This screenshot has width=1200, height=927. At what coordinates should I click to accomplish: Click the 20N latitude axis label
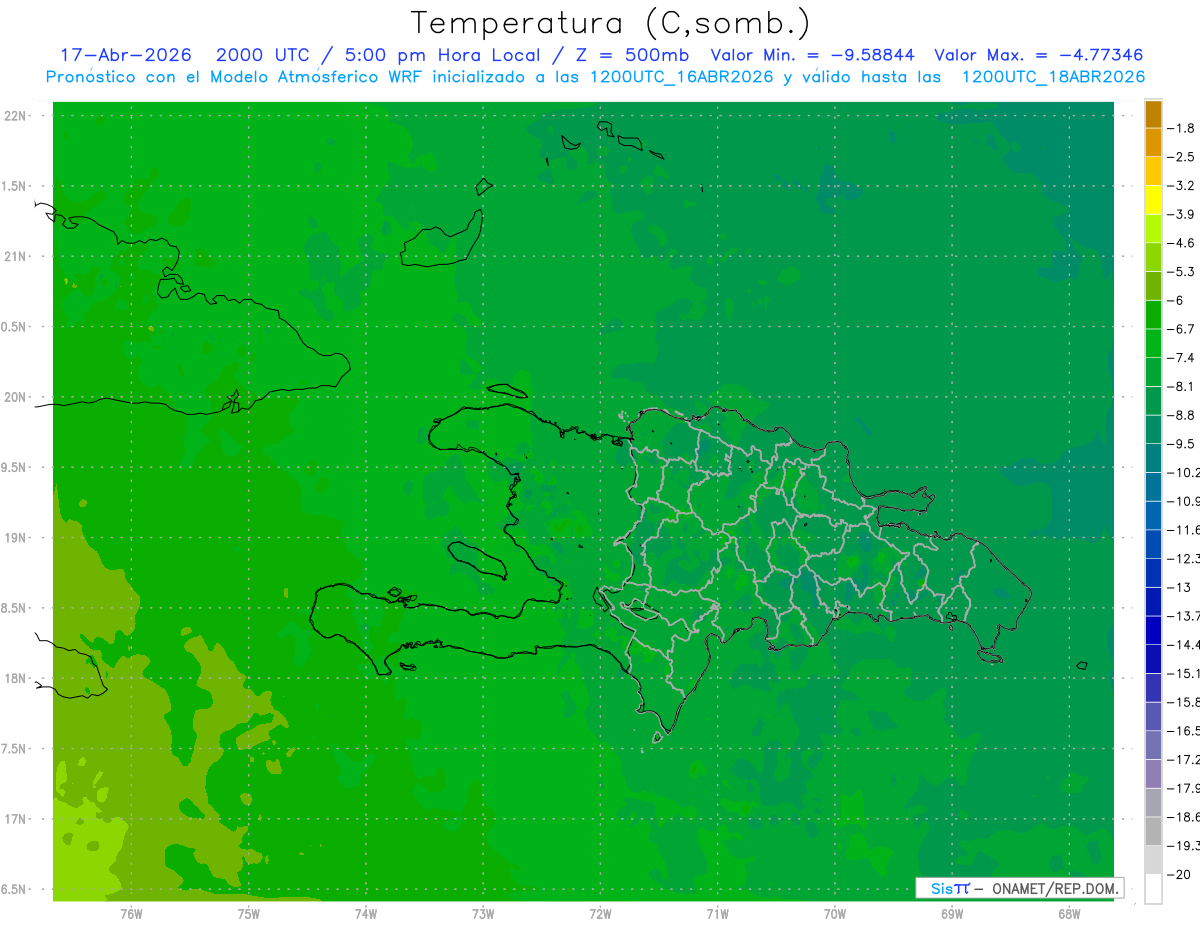pos(17,397)
